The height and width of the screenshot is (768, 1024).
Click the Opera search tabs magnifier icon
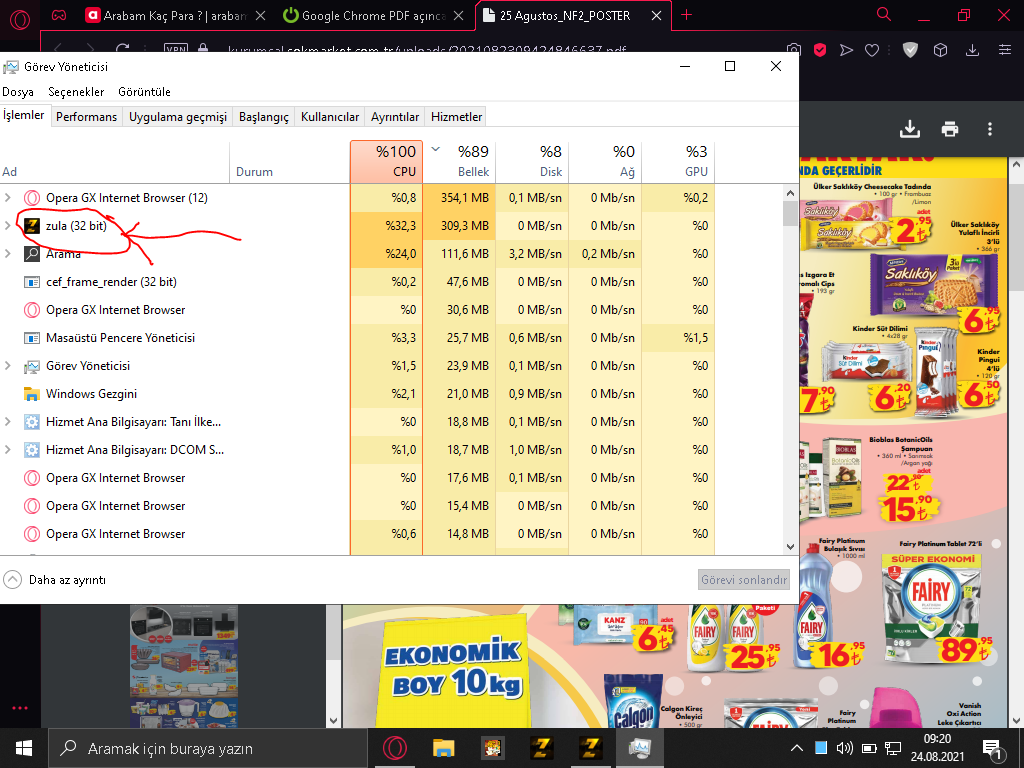click(884, 14)
